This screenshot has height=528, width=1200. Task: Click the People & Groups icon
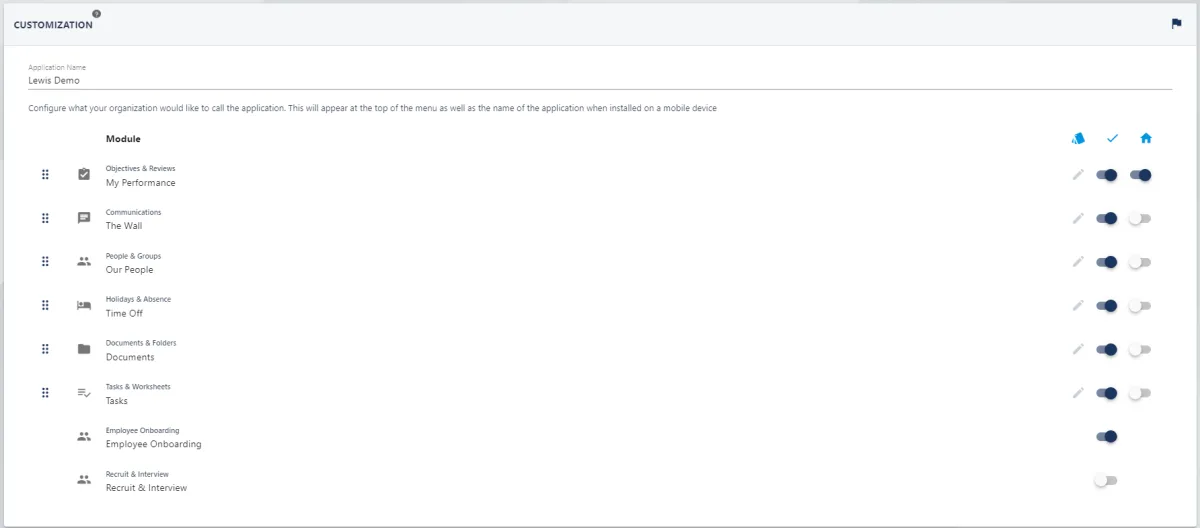click(x=84, y=262)
